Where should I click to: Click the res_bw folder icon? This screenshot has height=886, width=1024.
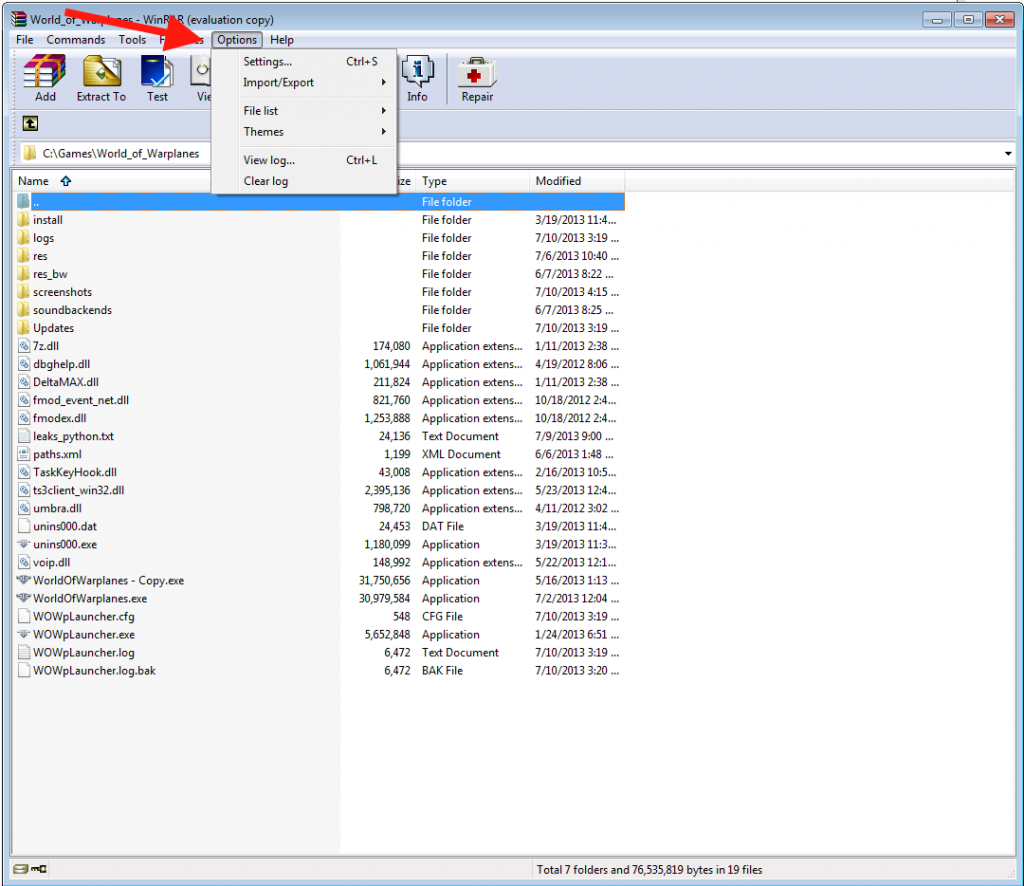pos(24,274)
